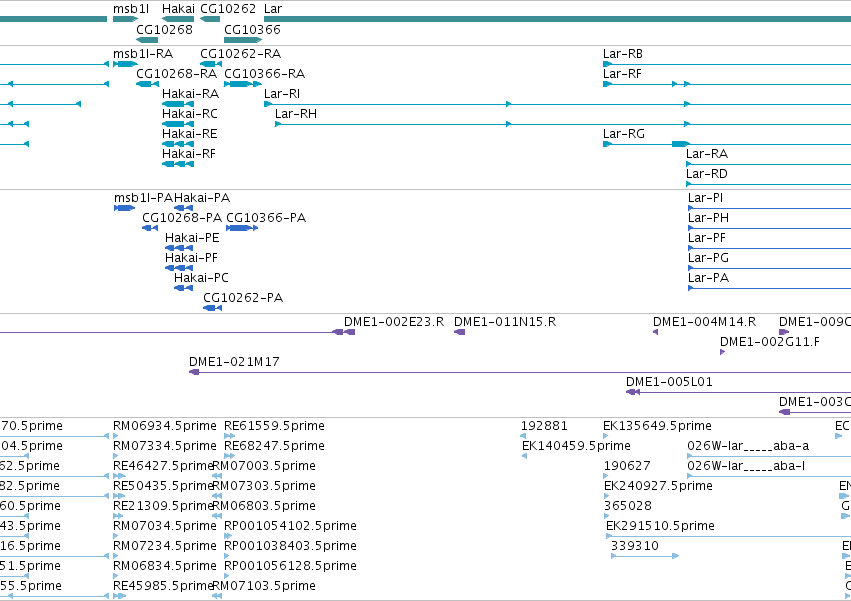Select the CG10268 gene glyph label
The height and width of the screenshot is (601, 851).
pos(164,29)
